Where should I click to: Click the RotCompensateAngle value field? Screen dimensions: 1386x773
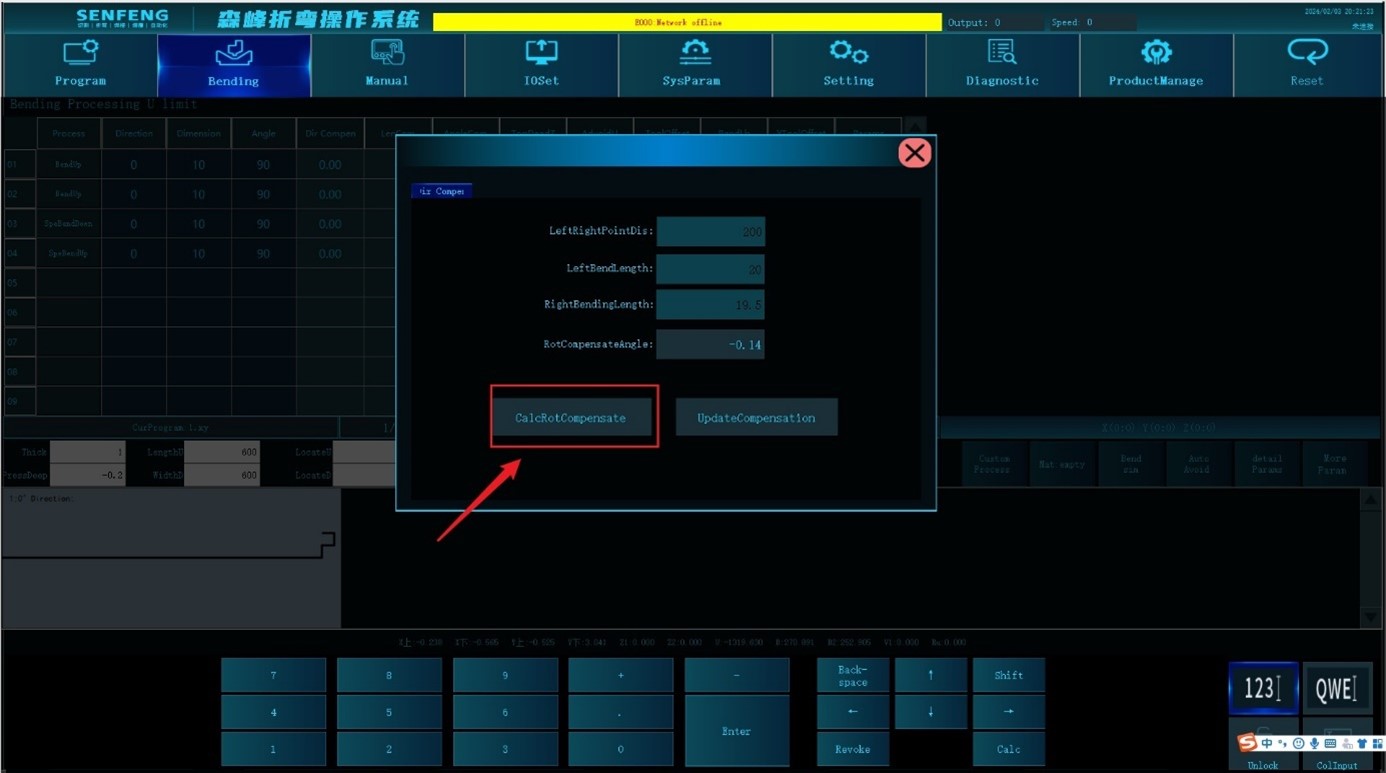click(x=710, y=344)
